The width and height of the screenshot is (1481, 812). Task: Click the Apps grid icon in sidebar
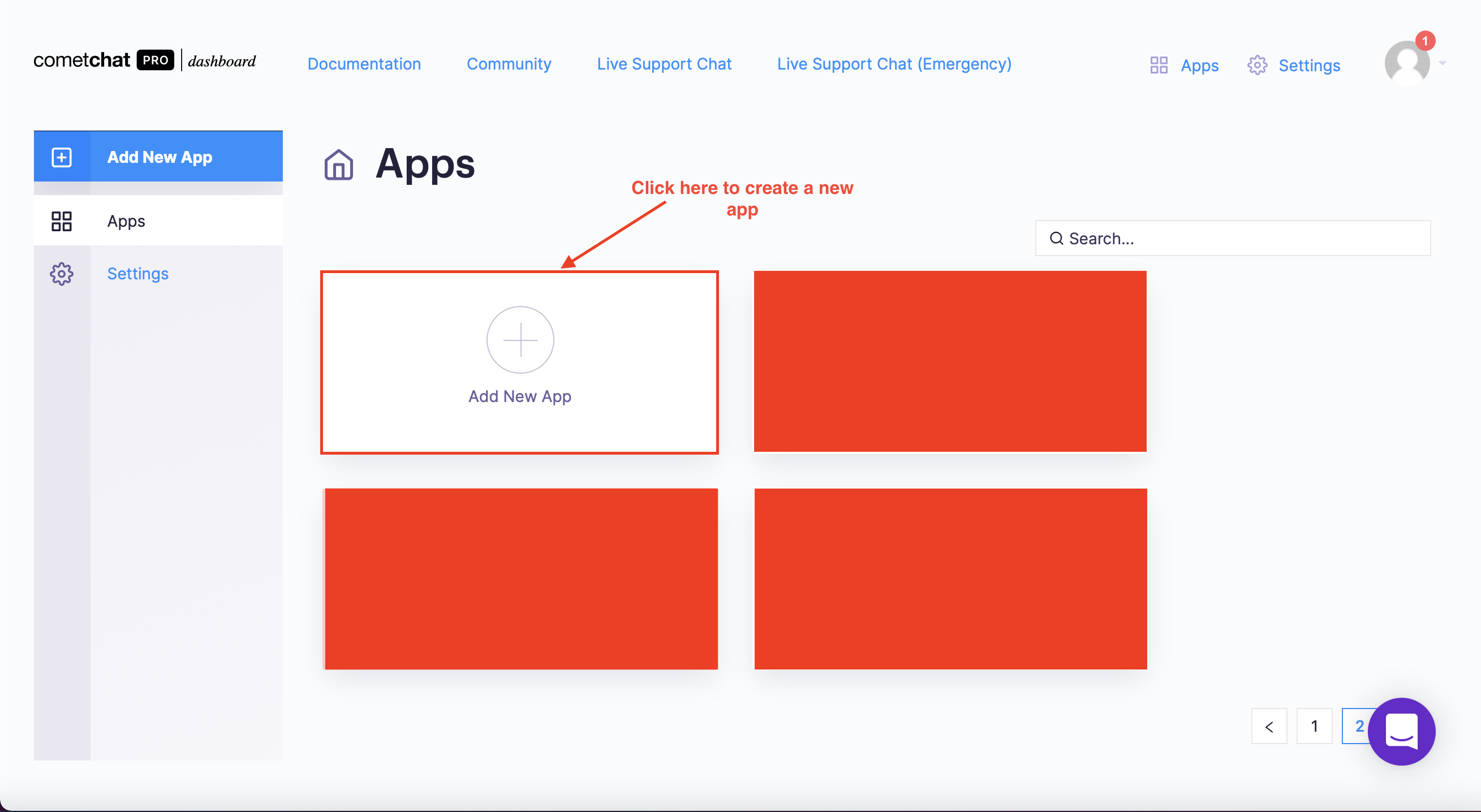[x=62, y=221]
